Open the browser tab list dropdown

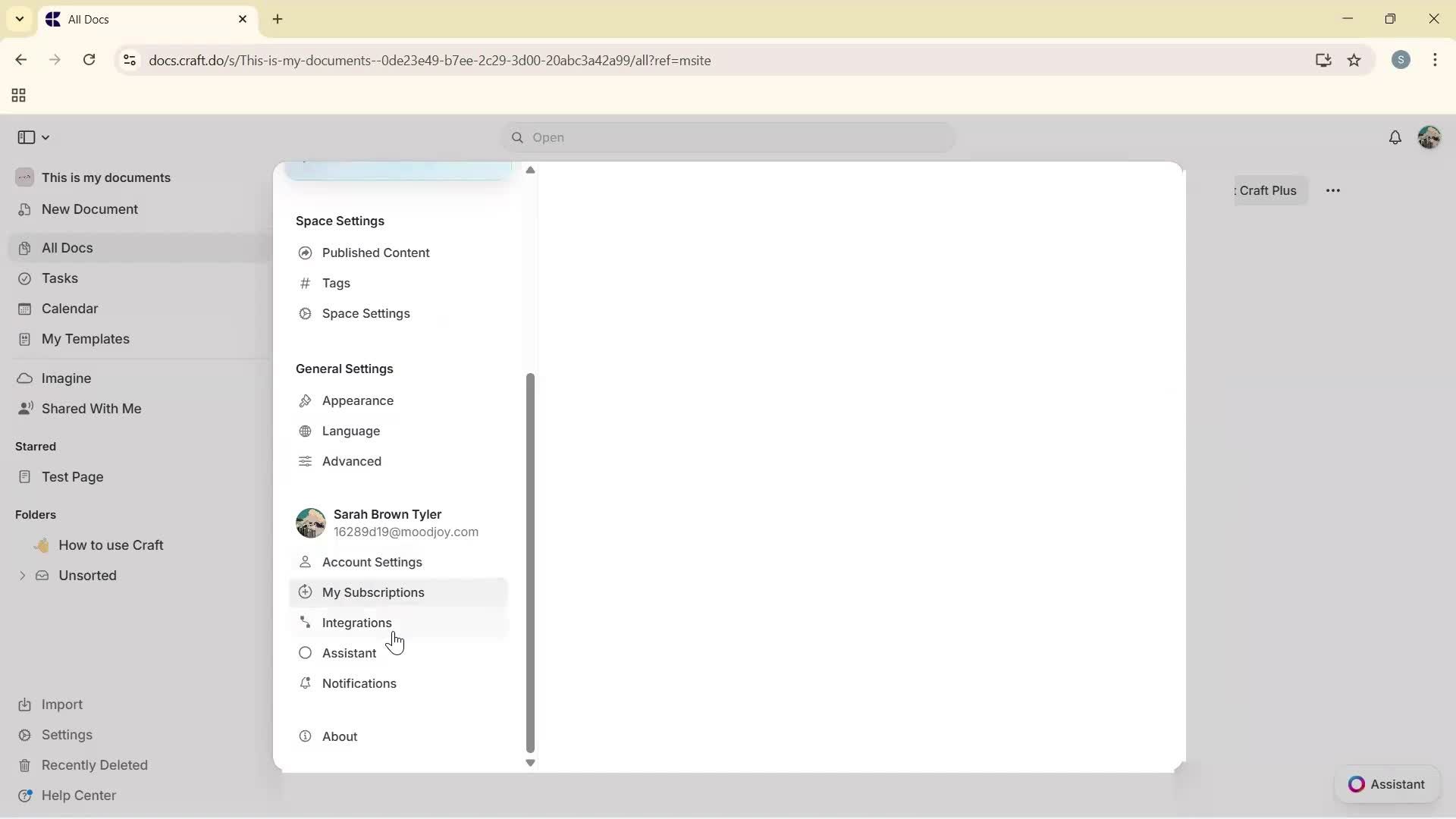click(19, 19)
